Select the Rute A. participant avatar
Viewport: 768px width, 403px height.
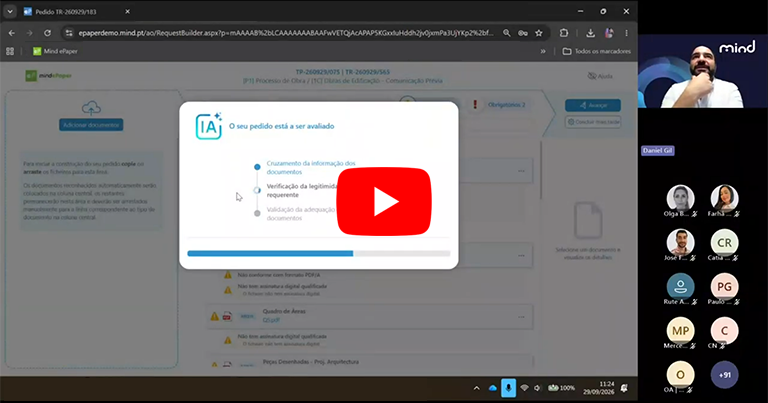coord(680,286)
